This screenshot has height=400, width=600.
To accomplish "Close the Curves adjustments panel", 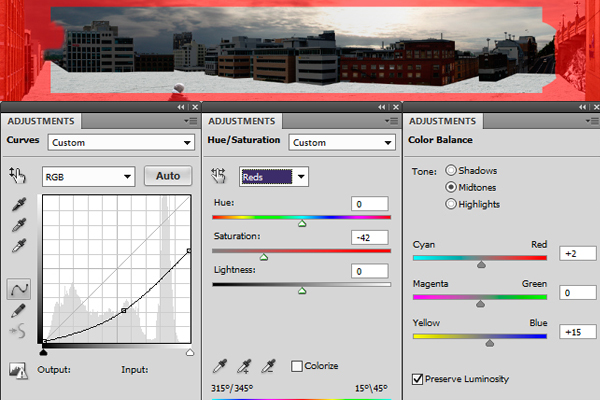I will point(195,107).
